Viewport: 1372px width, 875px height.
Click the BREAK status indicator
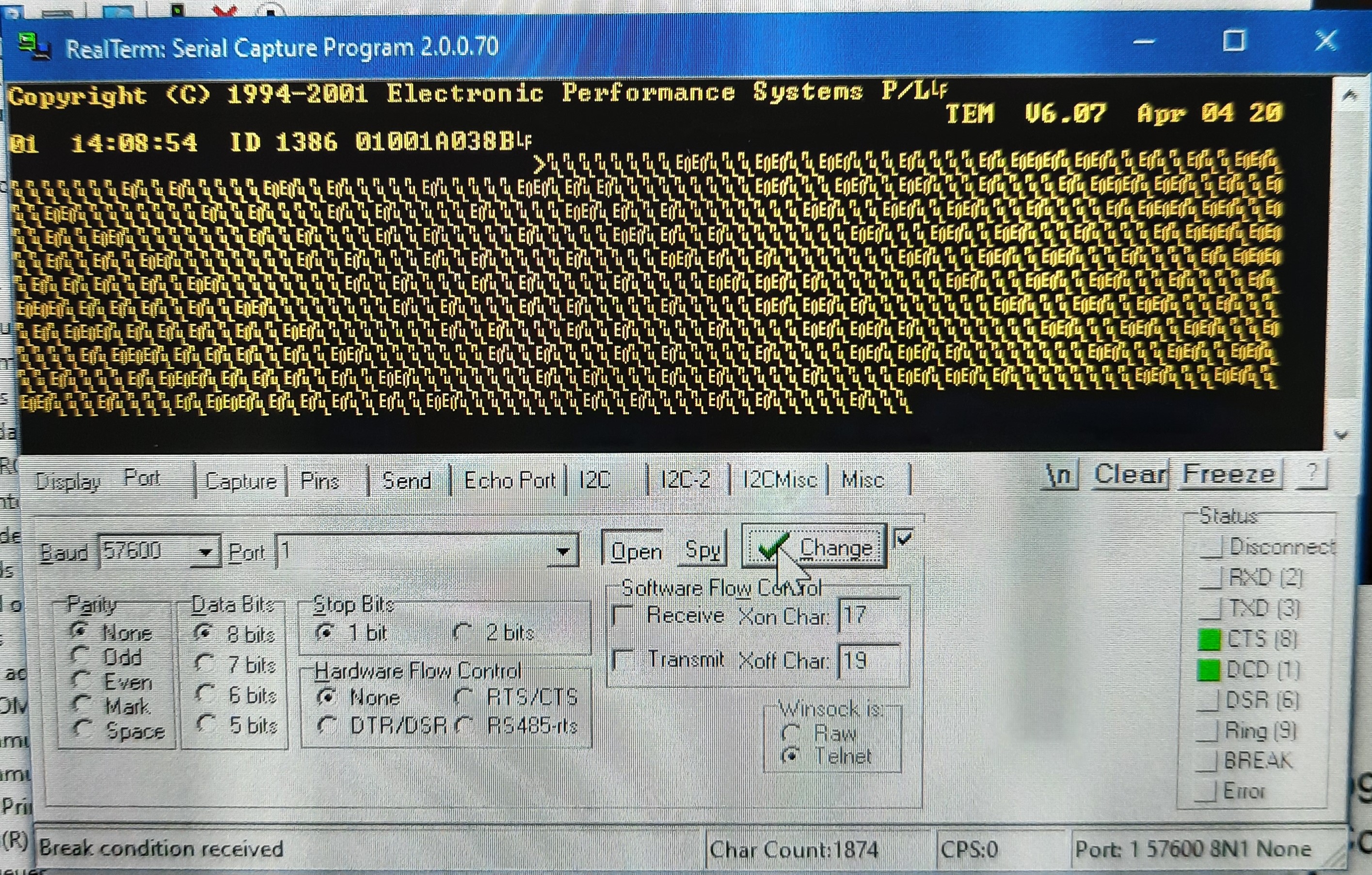(1206, 761)
